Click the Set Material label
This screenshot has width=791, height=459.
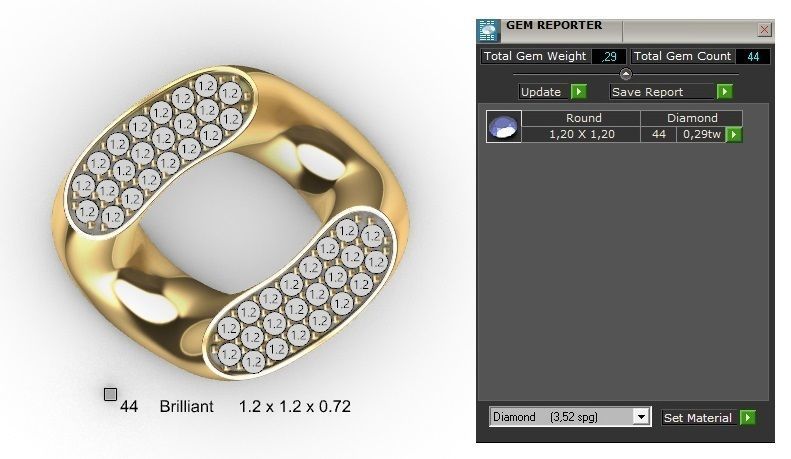[697, 418]
